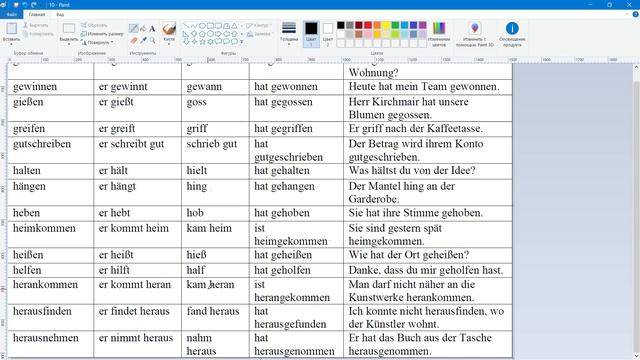Screen dimensions: 640x360
Task: Activate Color 1 (Цвет 1) swatch
Action: [311, 33]
